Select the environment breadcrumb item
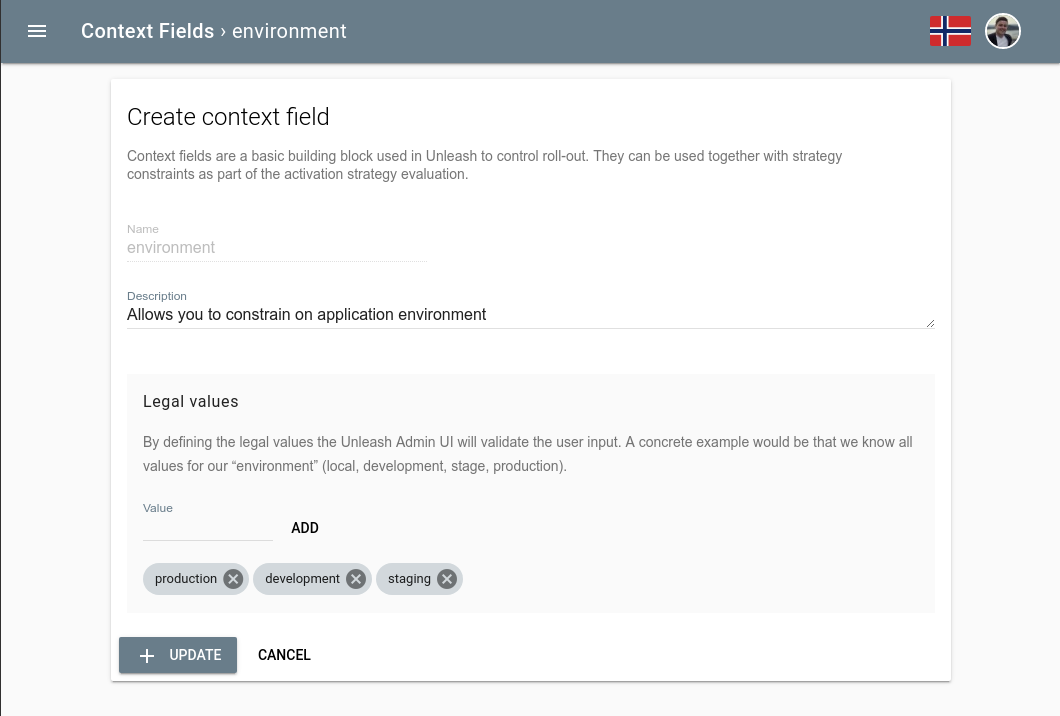The image size is (1060, 716). 289,31
